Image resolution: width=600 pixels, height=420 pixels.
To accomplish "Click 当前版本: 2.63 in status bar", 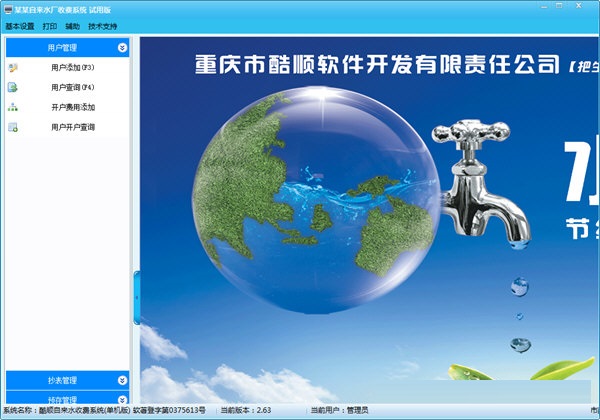I will tap(246, 410).
